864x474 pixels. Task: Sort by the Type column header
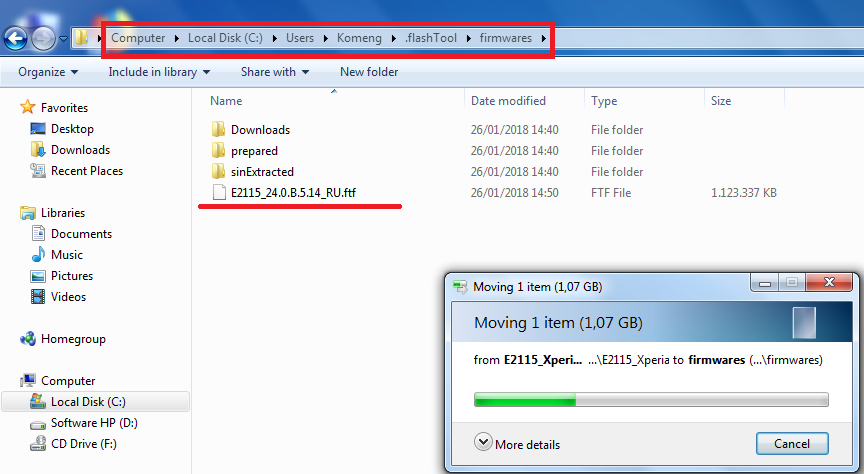click(604, 101)
